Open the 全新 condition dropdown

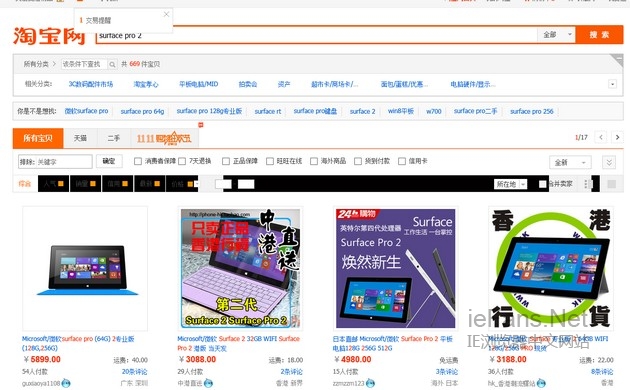pyautogui.click(x=570, y=162)
